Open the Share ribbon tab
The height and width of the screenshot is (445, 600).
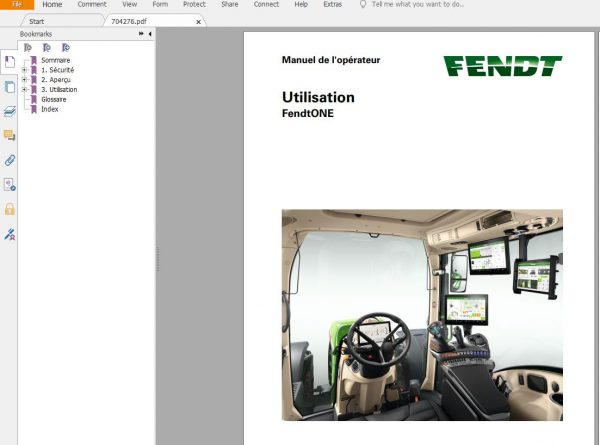(x=230, y=4)
